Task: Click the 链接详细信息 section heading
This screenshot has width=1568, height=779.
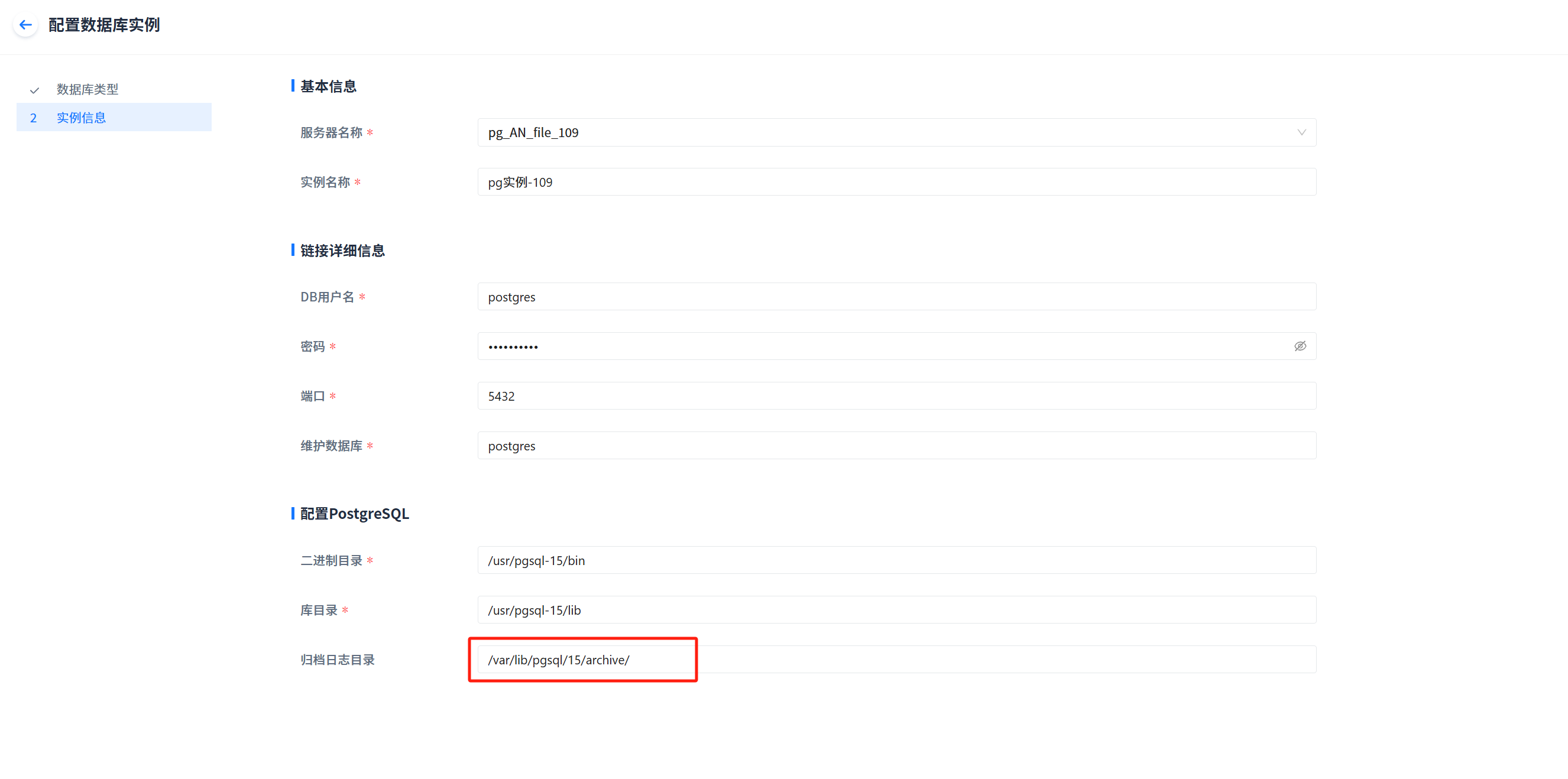Action: [342, 251]
